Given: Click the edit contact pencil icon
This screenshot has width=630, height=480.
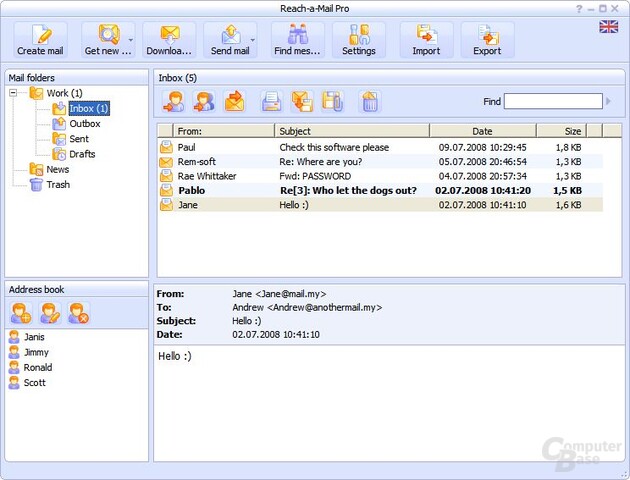Looking at the screenshot, I should click(50, 313).
